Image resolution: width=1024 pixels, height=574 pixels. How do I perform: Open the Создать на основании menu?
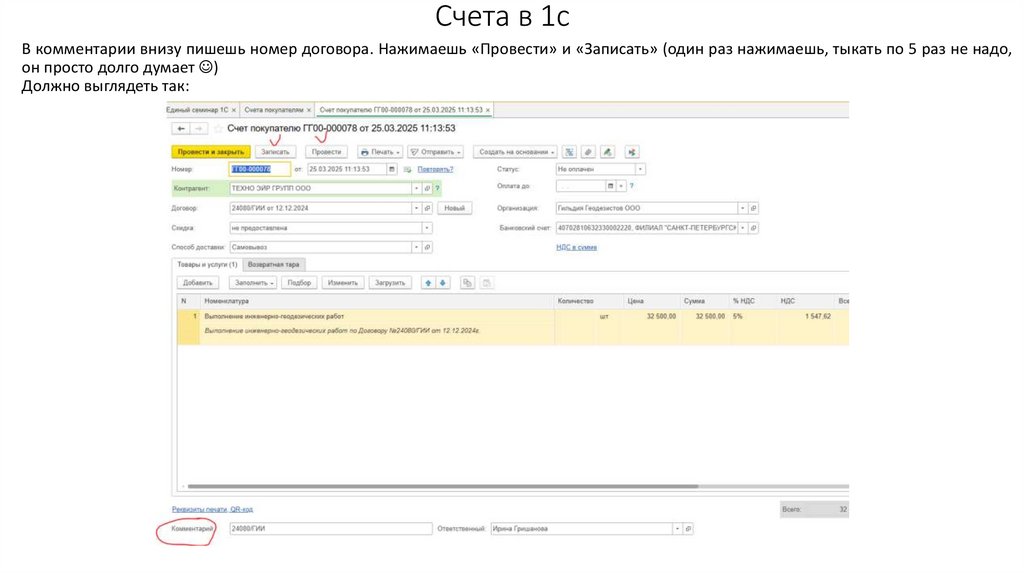pos(516,152)
